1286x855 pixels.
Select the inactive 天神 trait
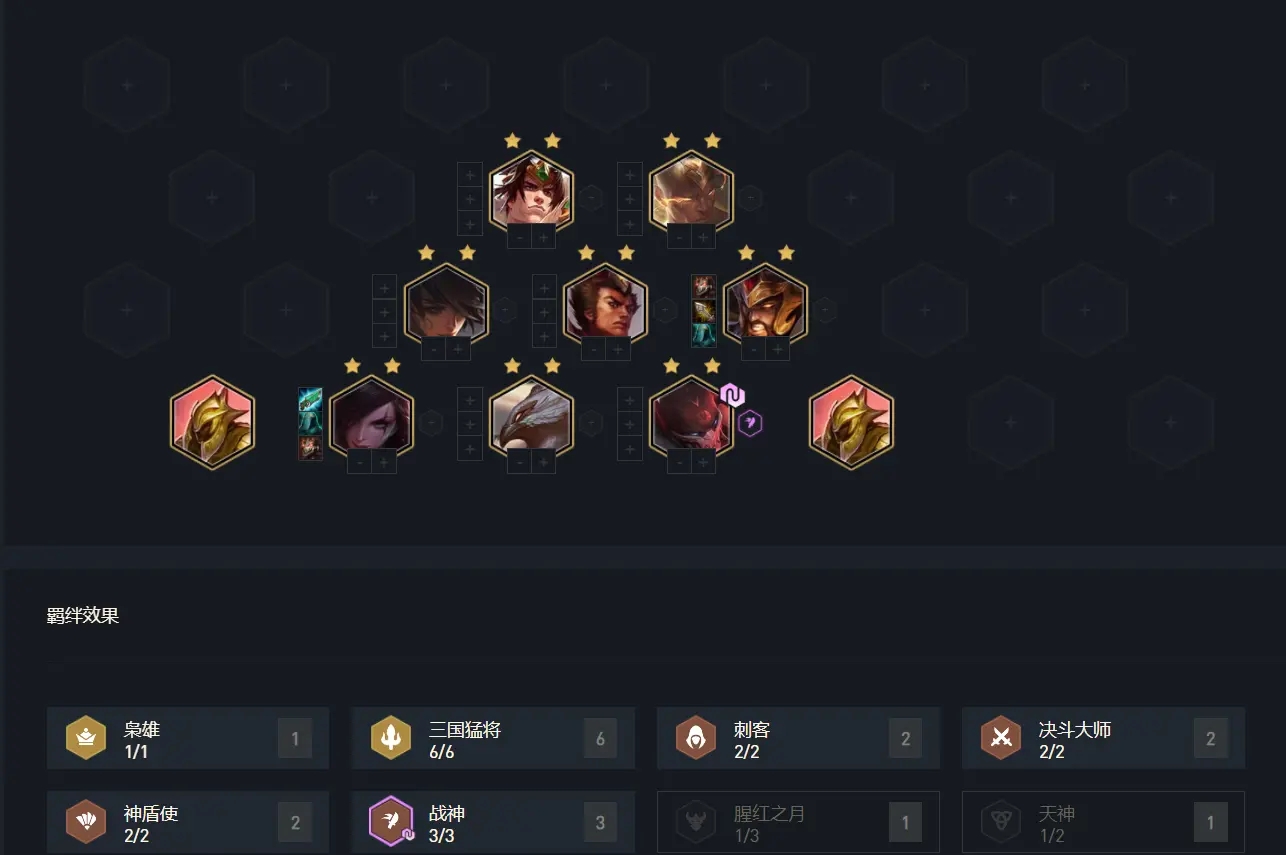1103,822
